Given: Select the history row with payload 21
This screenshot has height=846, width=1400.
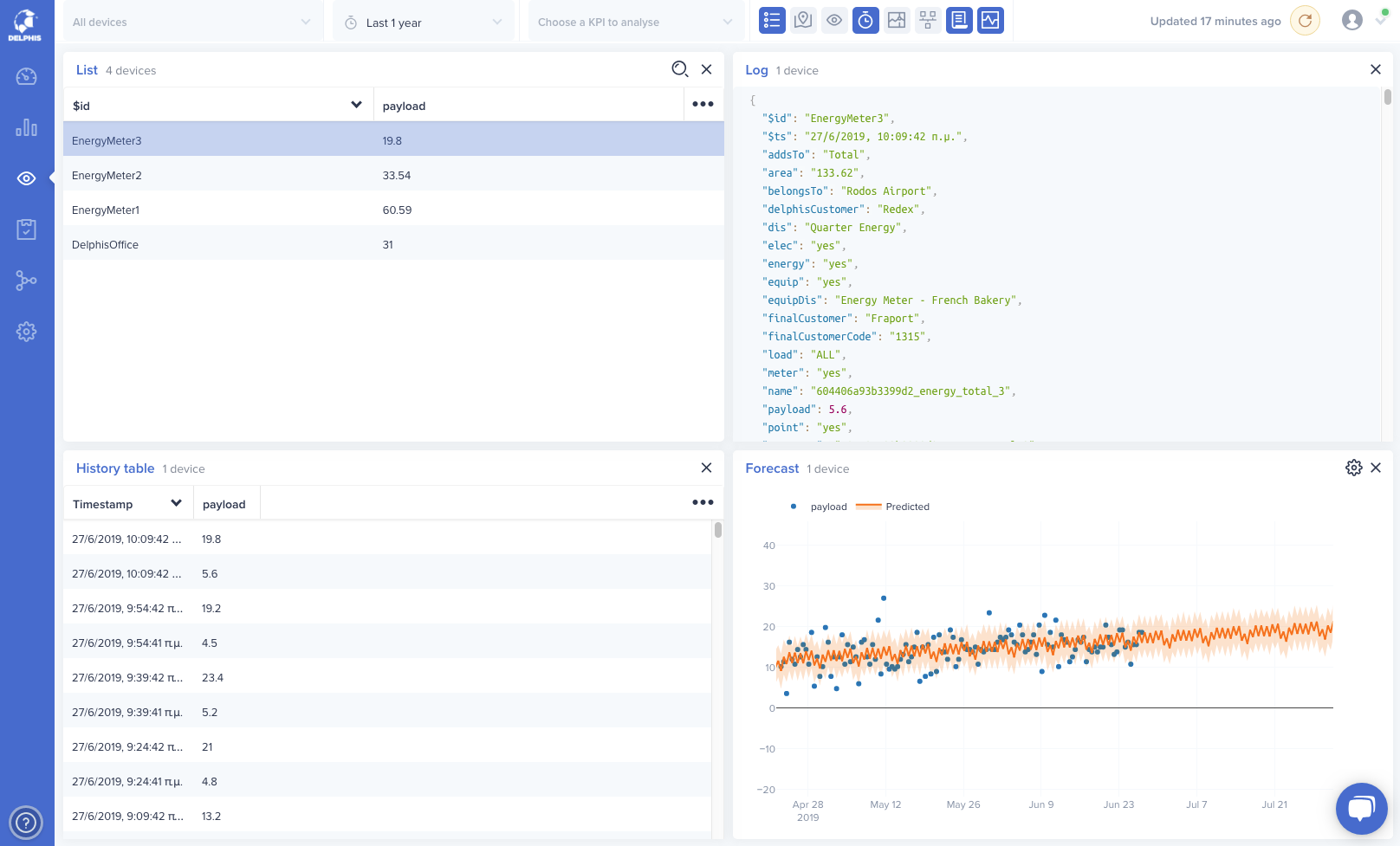Looking at the screenshot, I should 387,746.
